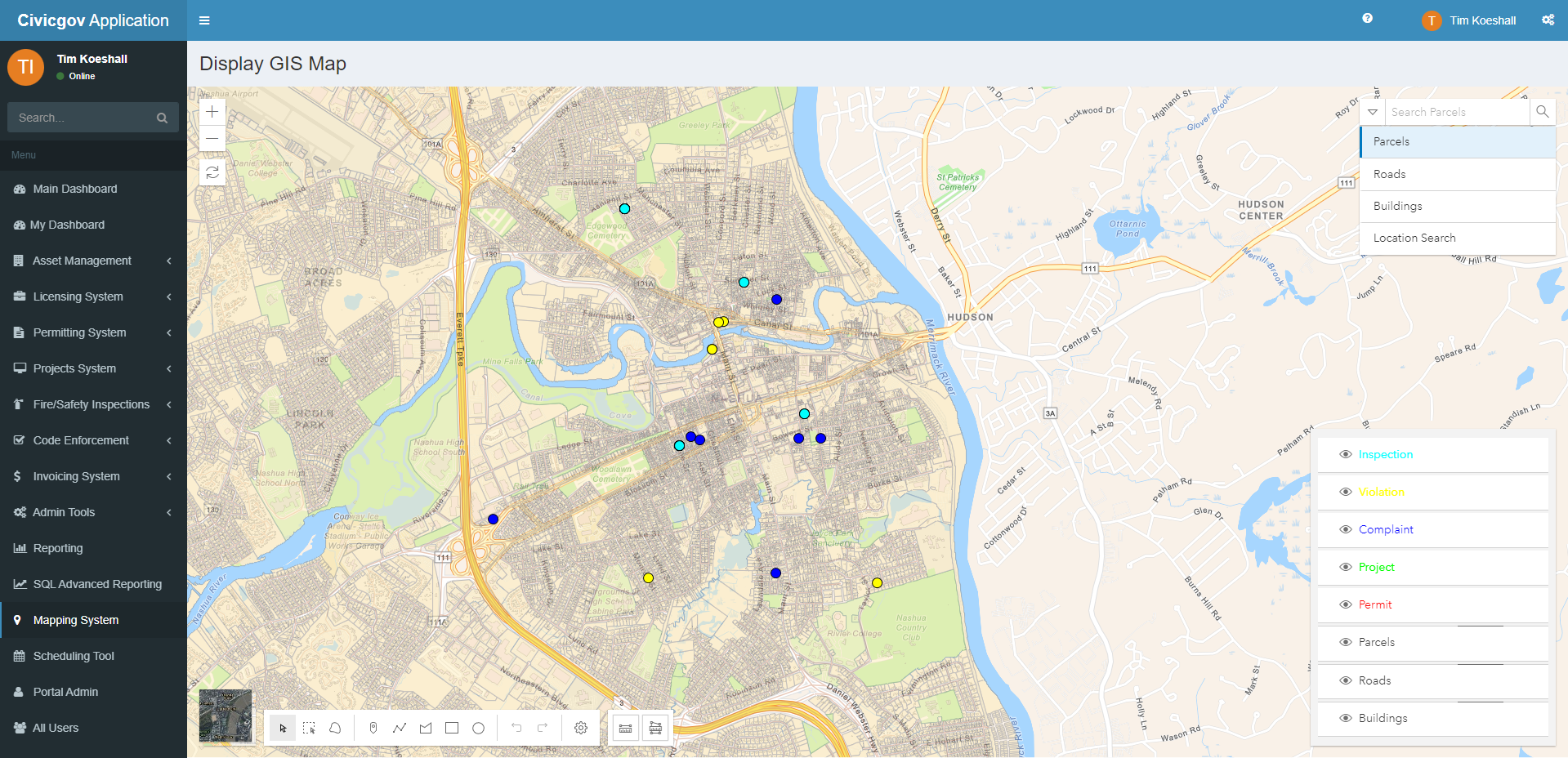This screenshot has width=1568, height=758.
Task: Click the undo arrow on the map toolbar
Action: 516,727
